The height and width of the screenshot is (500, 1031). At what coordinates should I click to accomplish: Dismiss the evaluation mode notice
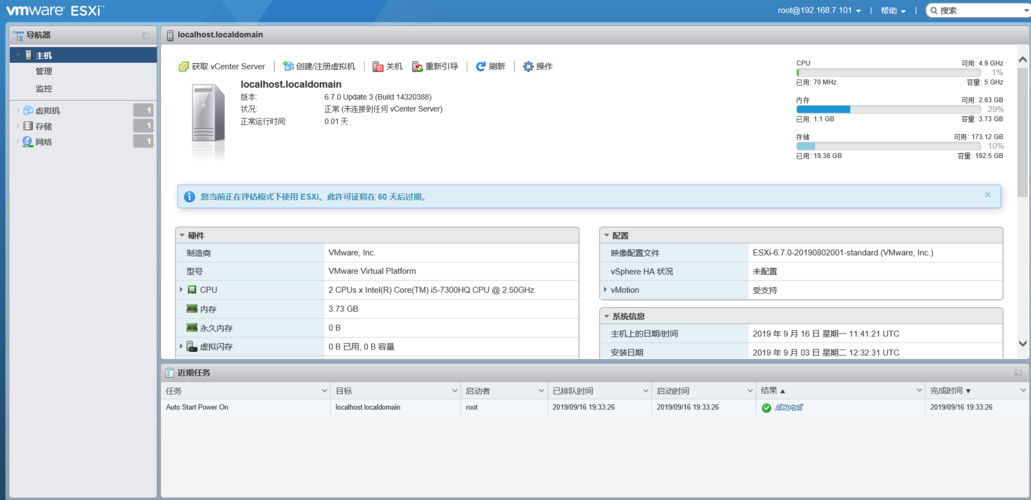point(988,195)
